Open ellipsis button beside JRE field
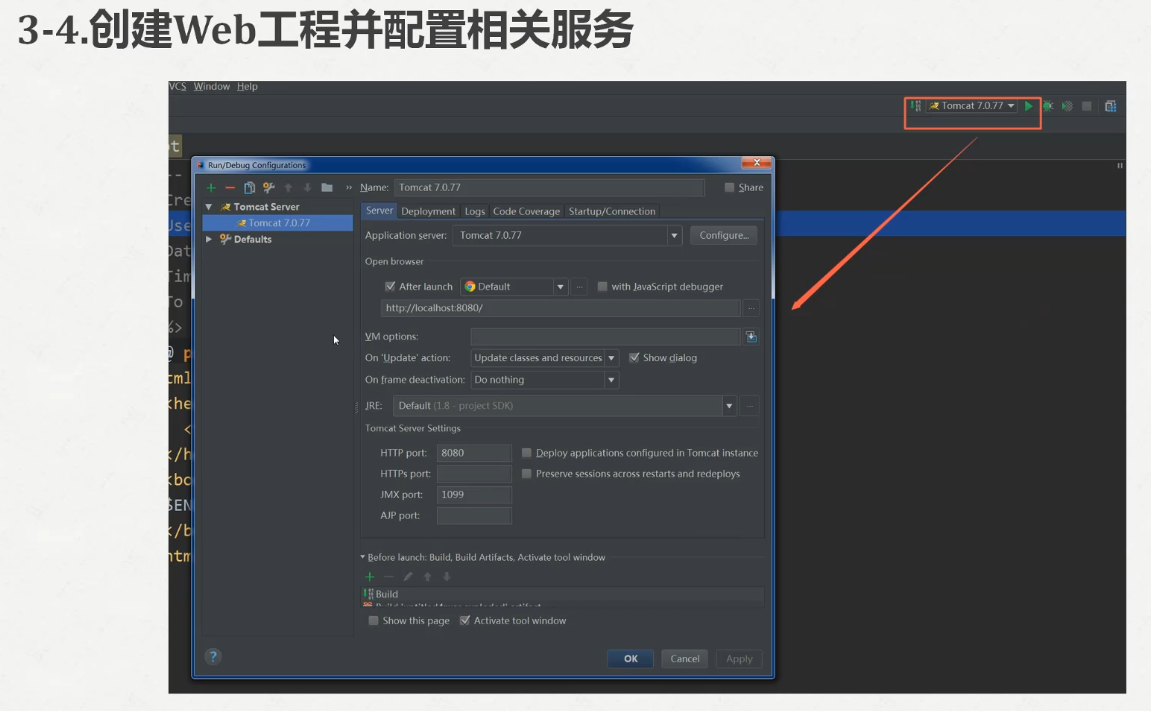 tap(749, 406)
